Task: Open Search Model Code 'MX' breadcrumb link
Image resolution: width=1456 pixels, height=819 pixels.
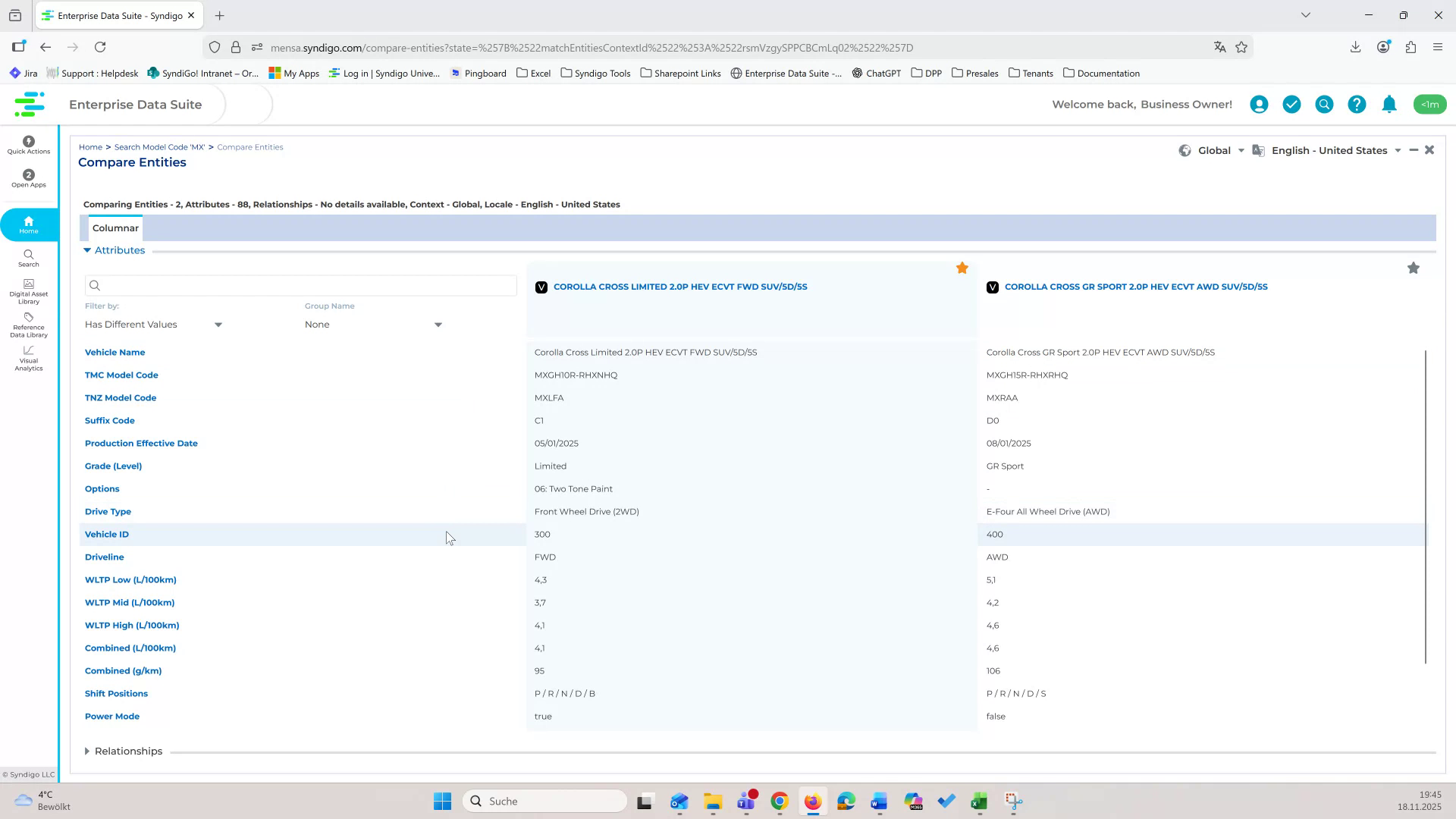Action: pos(159,146)
